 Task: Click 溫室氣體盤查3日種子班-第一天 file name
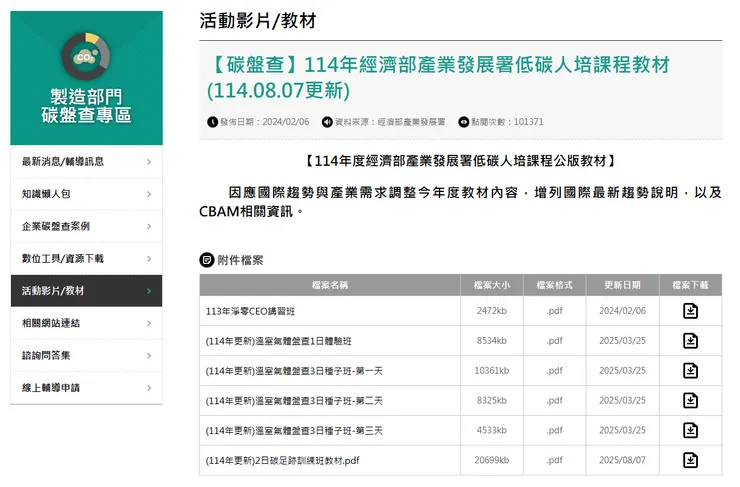coord(294,371)
